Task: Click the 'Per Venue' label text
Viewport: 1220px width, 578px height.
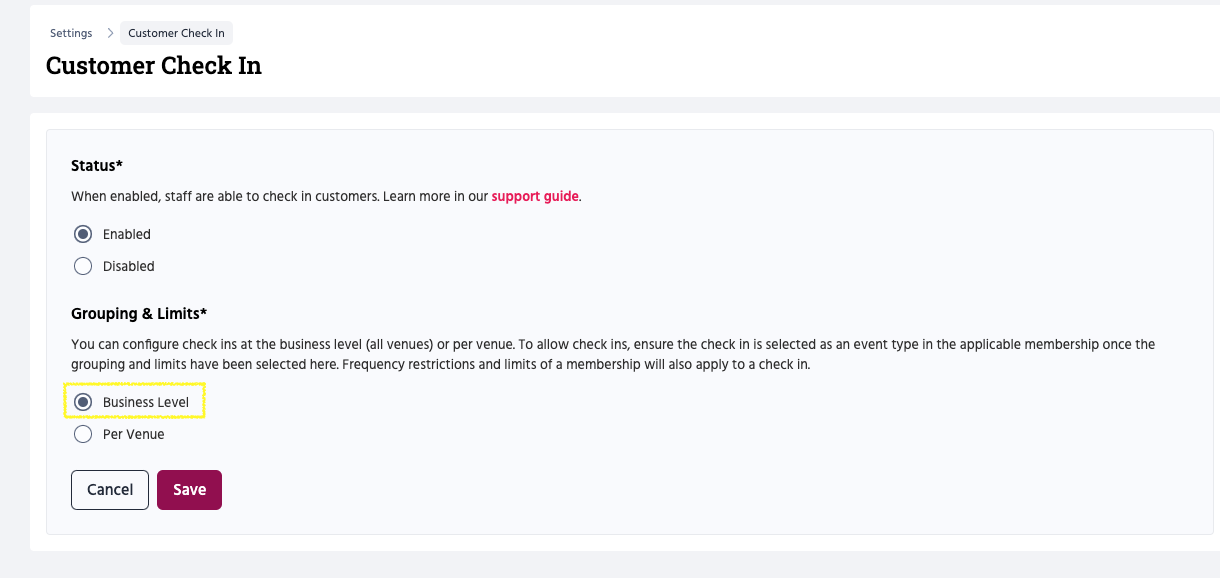Action: 133,434
